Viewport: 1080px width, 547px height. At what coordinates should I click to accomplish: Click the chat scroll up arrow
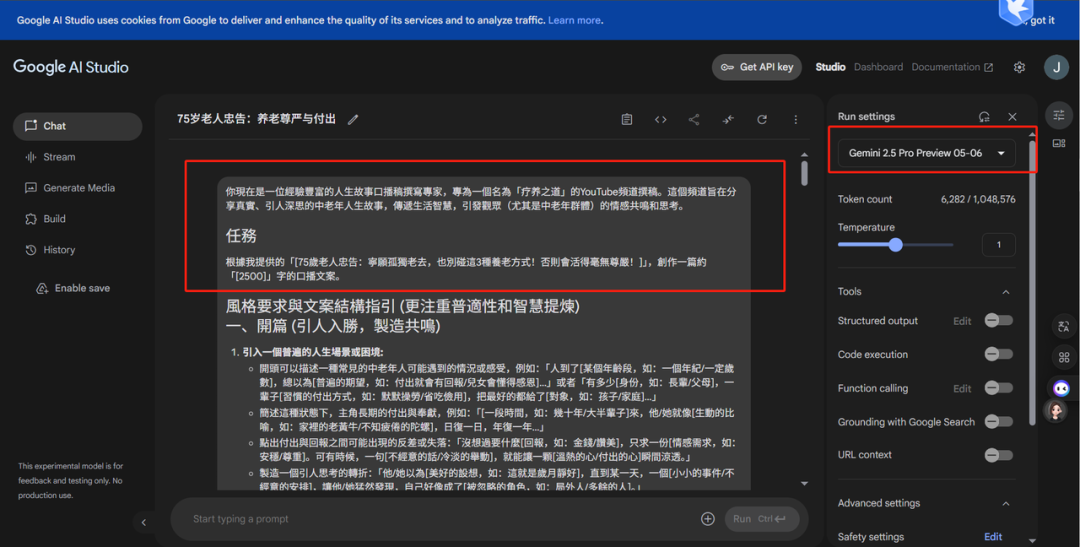[x=804, y=155]
